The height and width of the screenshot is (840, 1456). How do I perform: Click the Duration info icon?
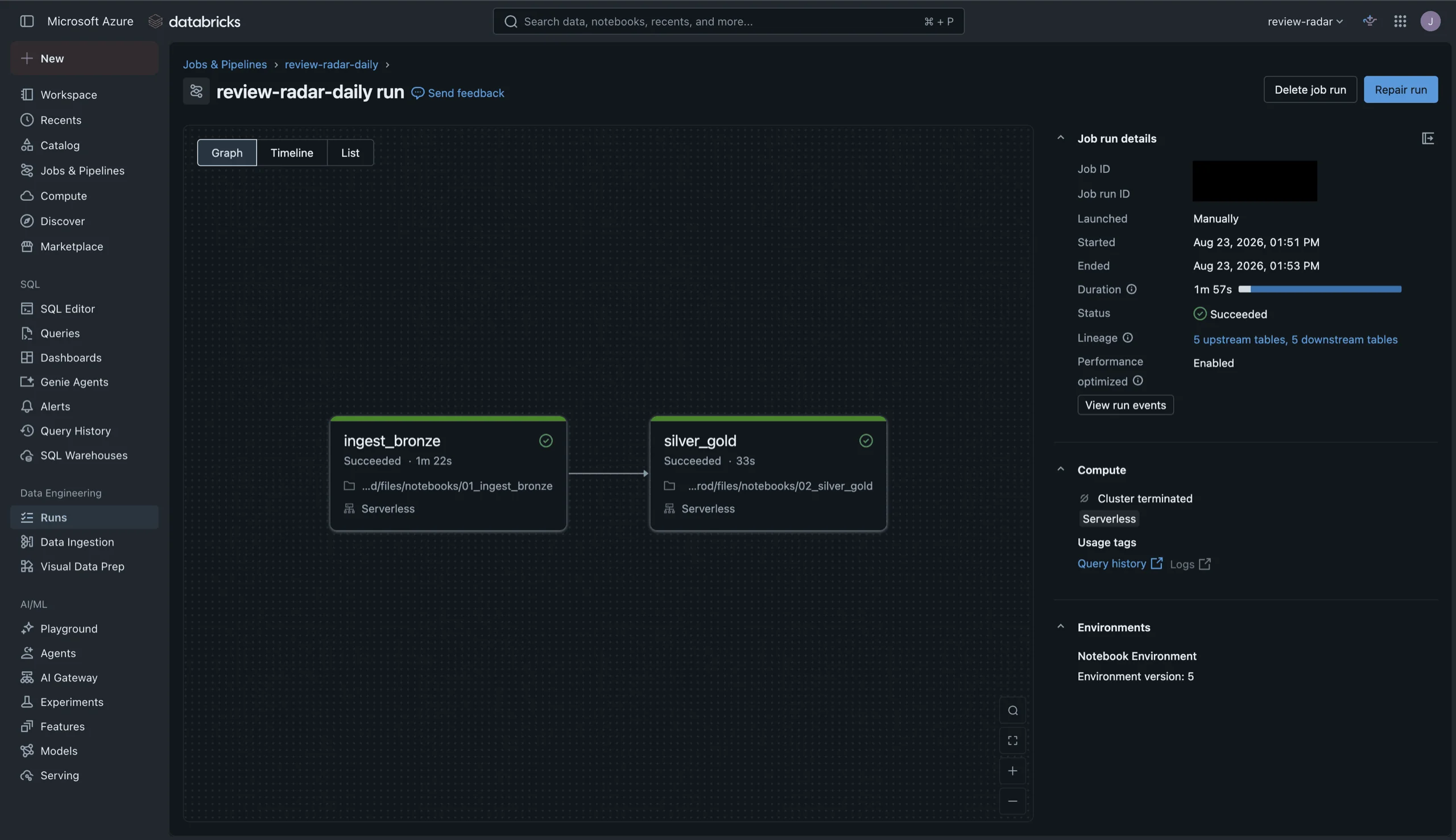(x=1131, y=289)
